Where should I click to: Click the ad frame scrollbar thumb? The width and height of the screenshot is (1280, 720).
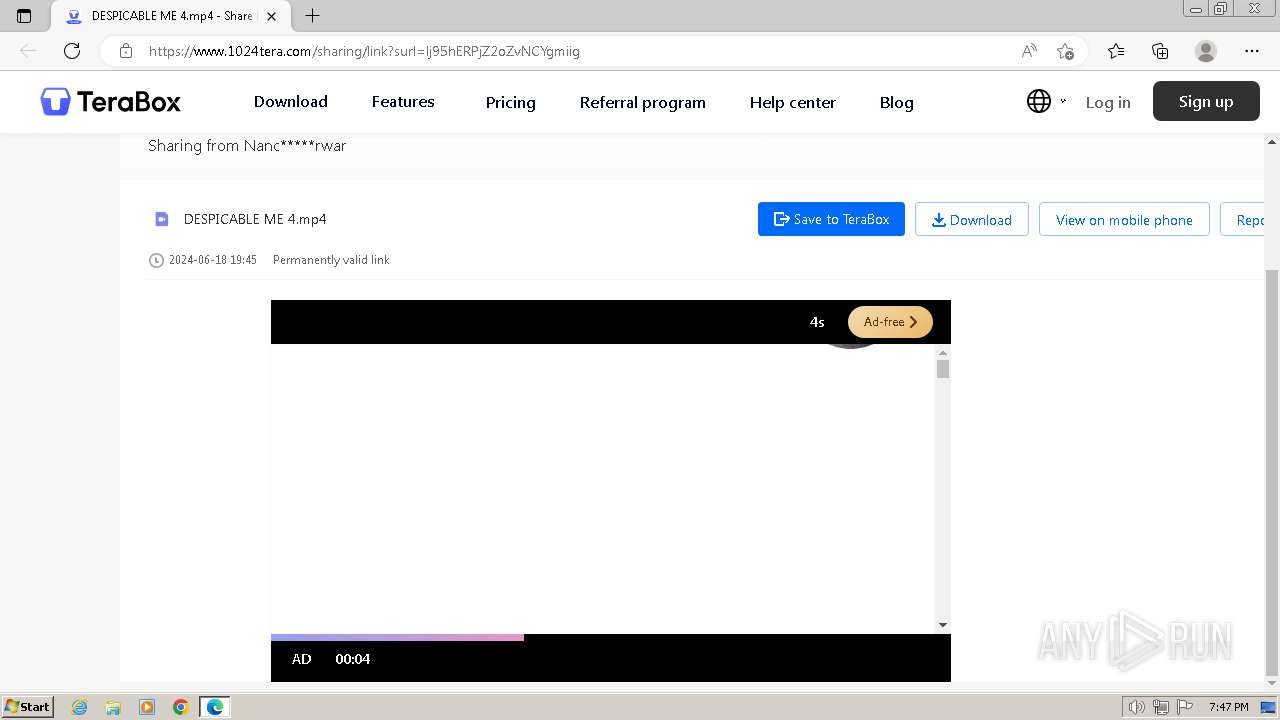tap(942, 369)
